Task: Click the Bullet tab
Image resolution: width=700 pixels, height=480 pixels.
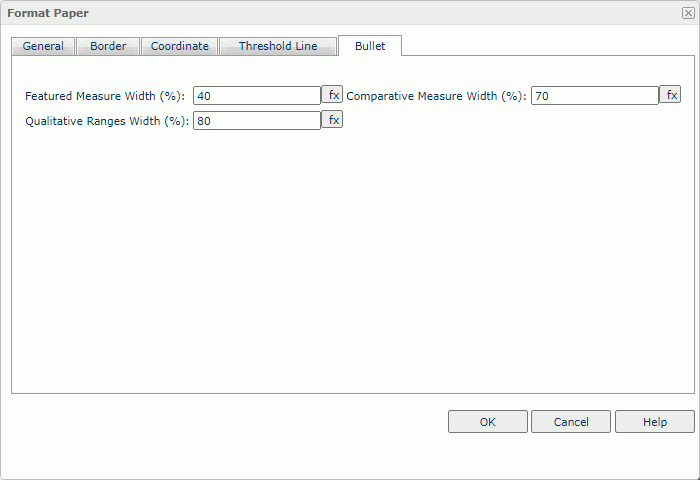Action: (370, 46)
